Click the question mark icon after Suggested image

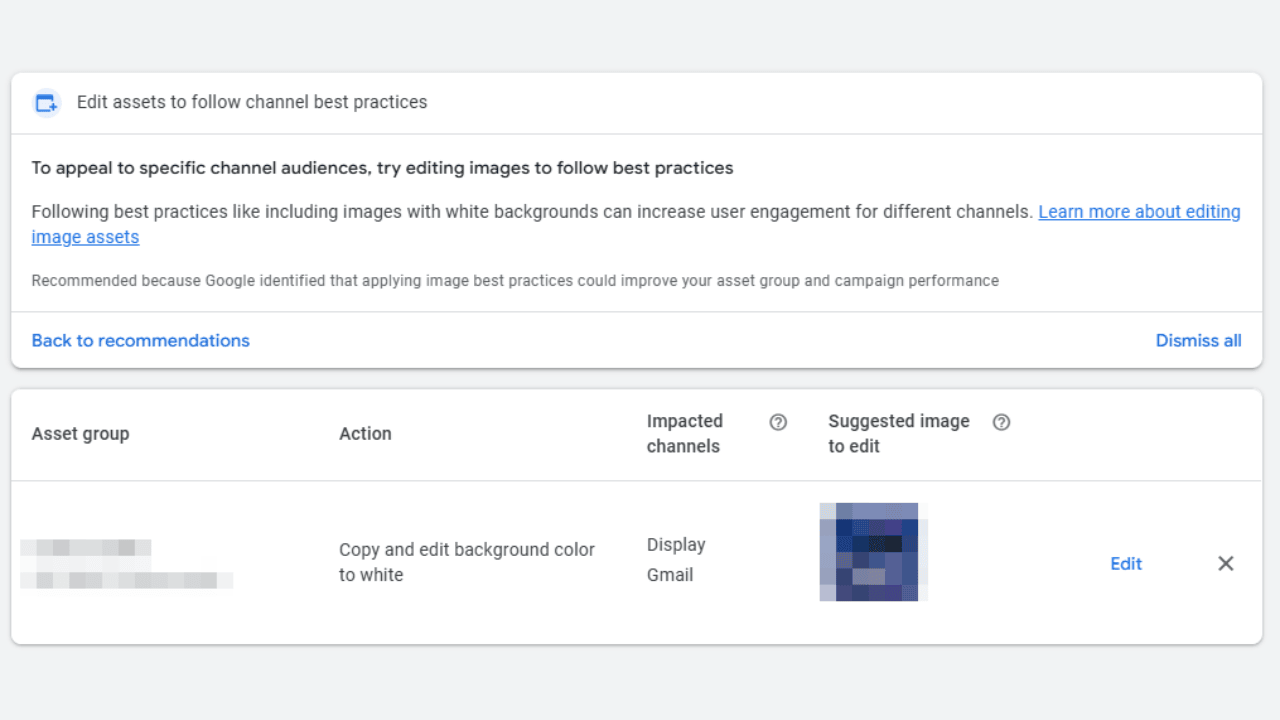1002,422
